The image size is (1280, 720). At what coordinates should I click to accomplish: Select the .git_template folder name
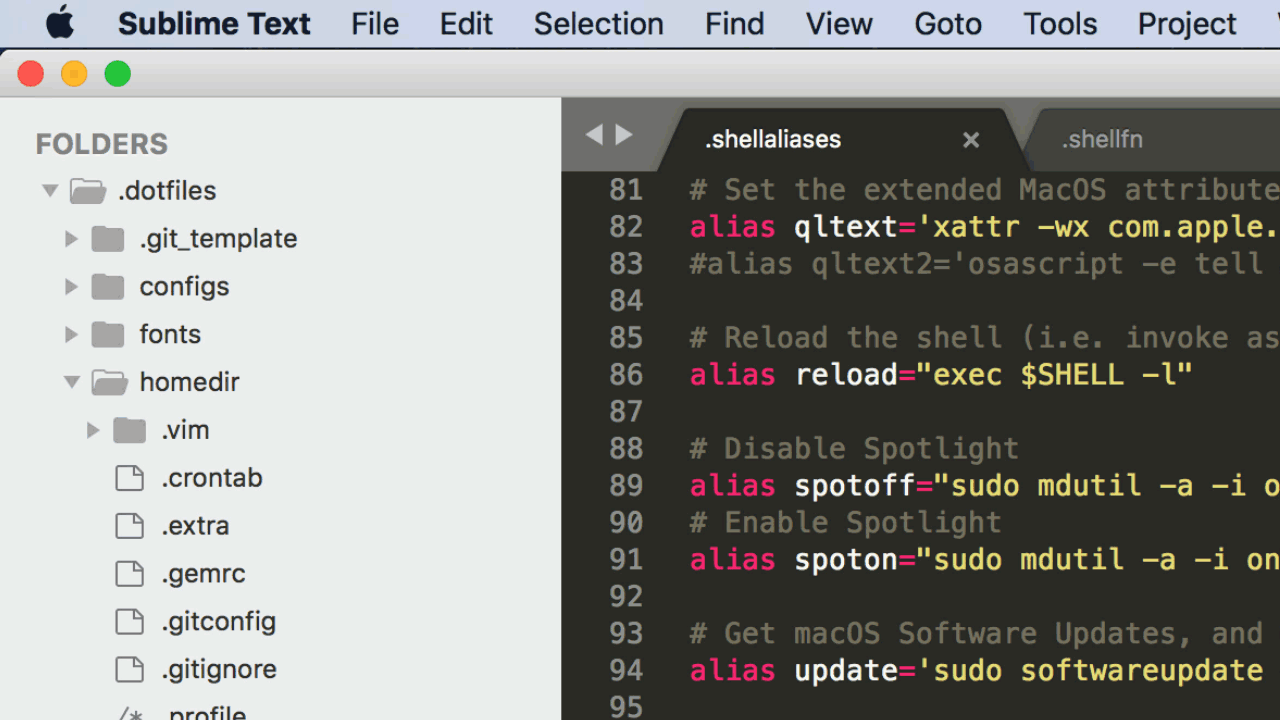click(x=218, y=239)
